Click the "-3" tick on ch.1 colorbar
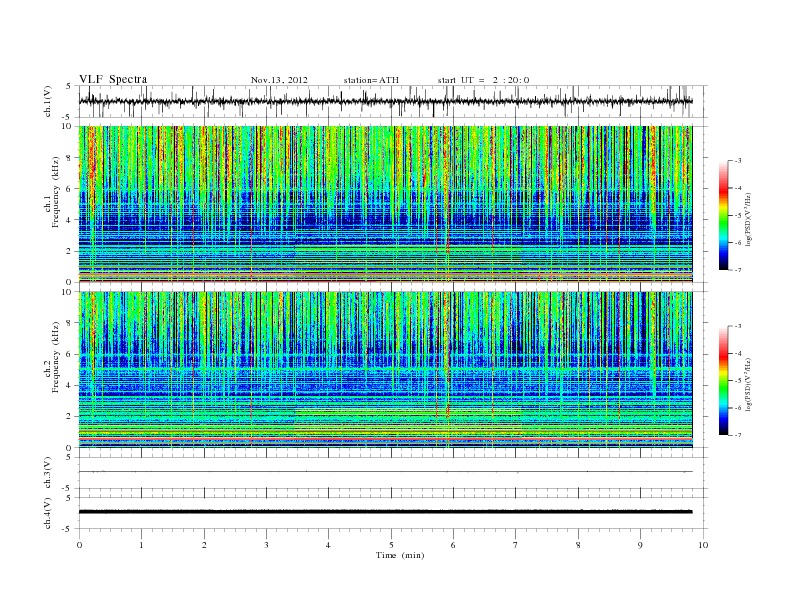The width and height of the screenshot is (792, 612). 737,161
